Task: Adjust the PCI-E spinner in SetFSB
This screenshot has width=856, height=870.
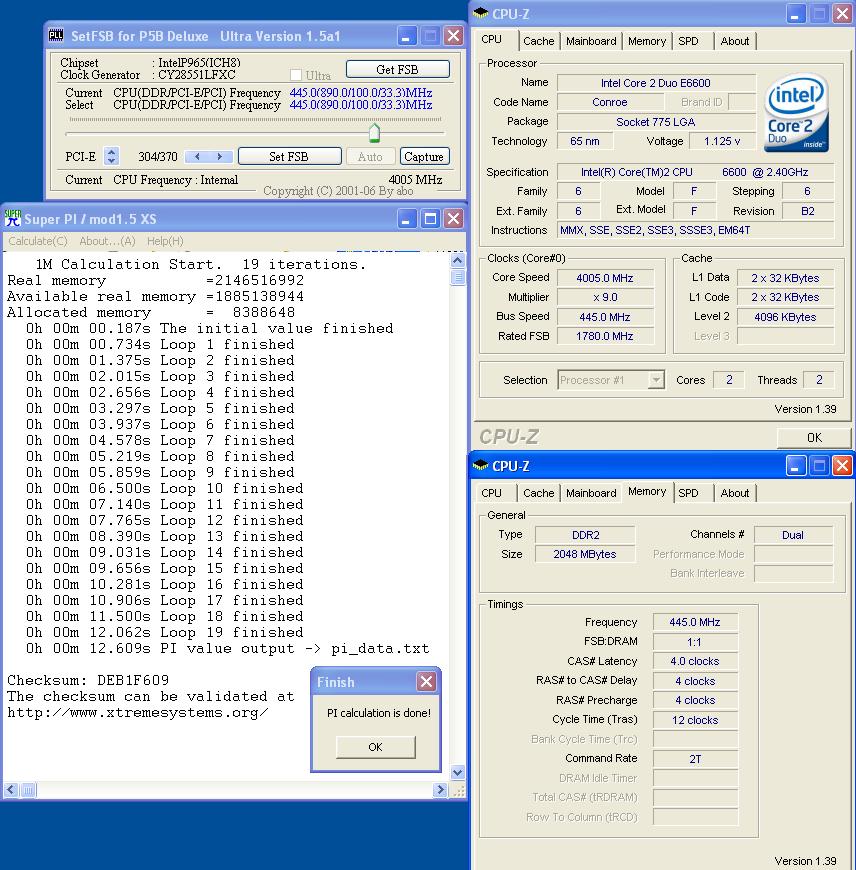Action: coord(112,156)
